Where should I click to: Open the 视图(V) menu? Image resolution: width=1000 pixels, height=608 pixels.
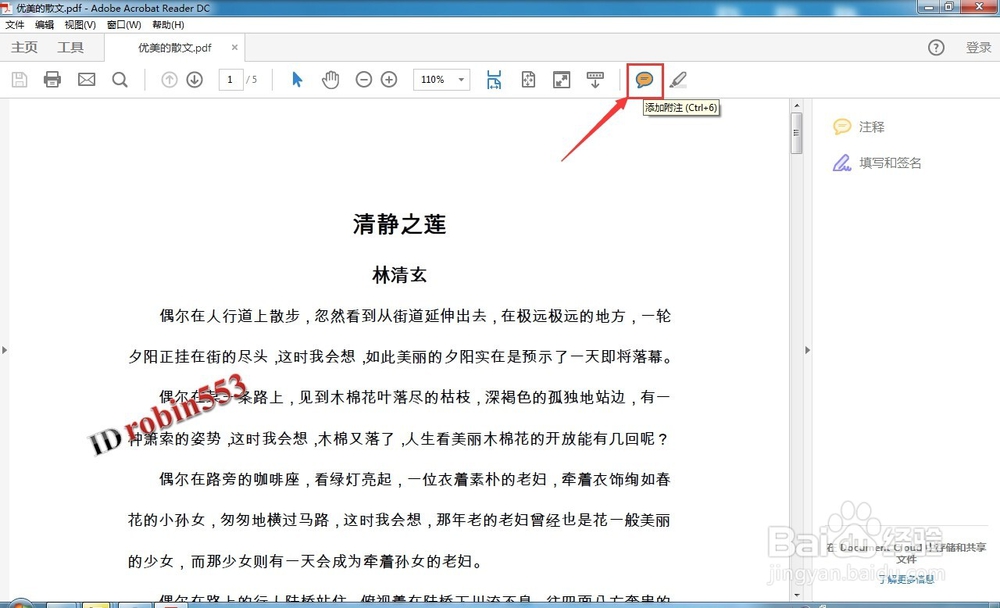tap(80, 25)
